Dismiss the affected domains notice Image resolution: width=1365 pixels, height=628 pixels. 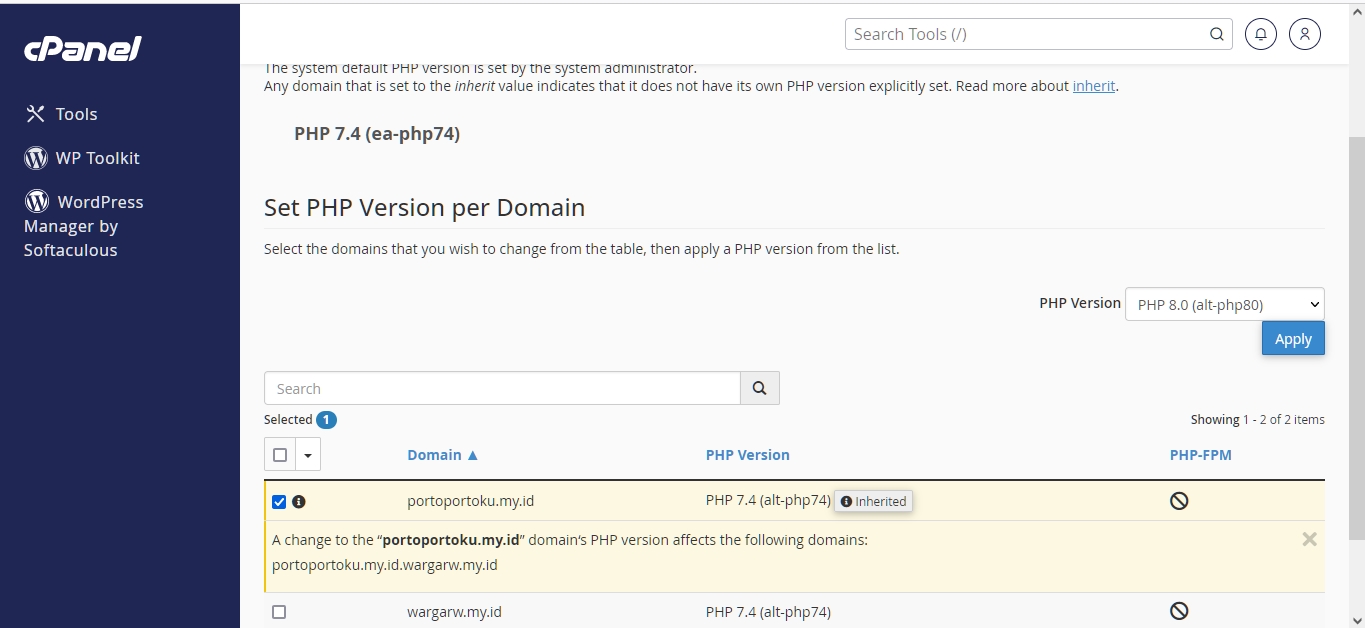pos(1309,539)
